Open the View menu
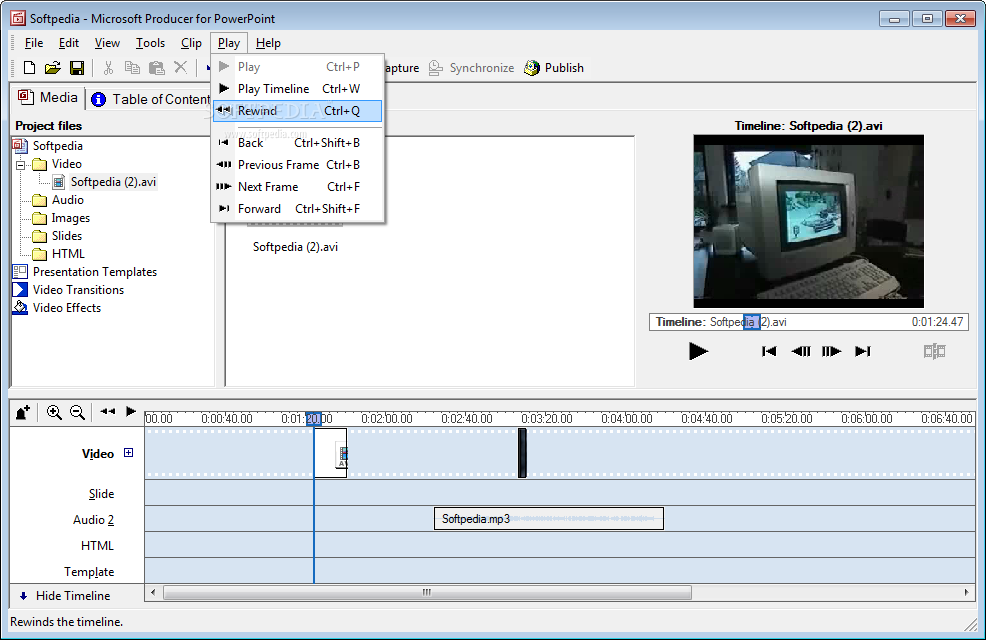This screenshot has height=640, width=986. click(107, 43)
